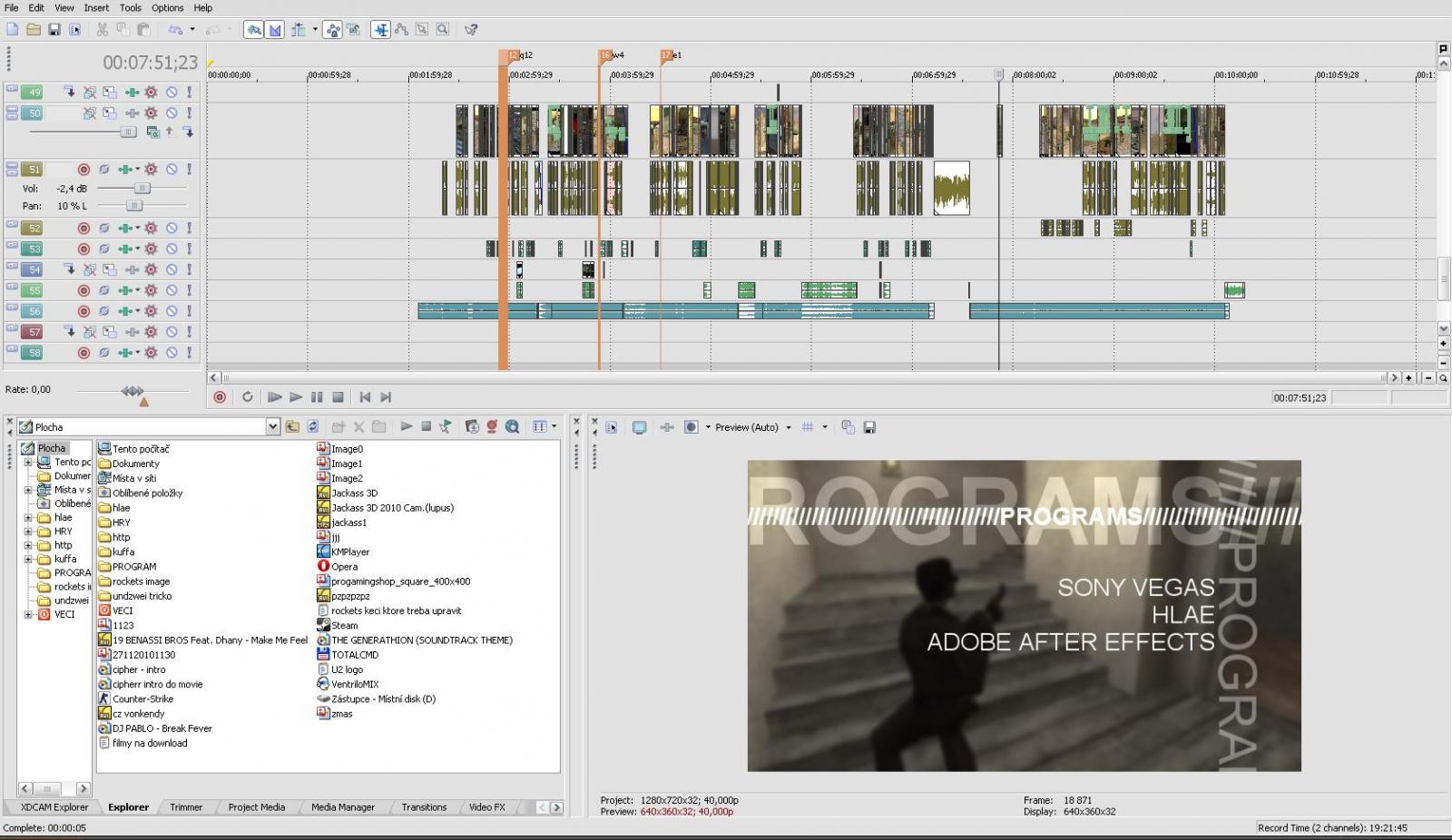Viewport: 1452px width, 840px height.
Task: Toggle snapping icon in main toolbar
Action: click(254, 30)
